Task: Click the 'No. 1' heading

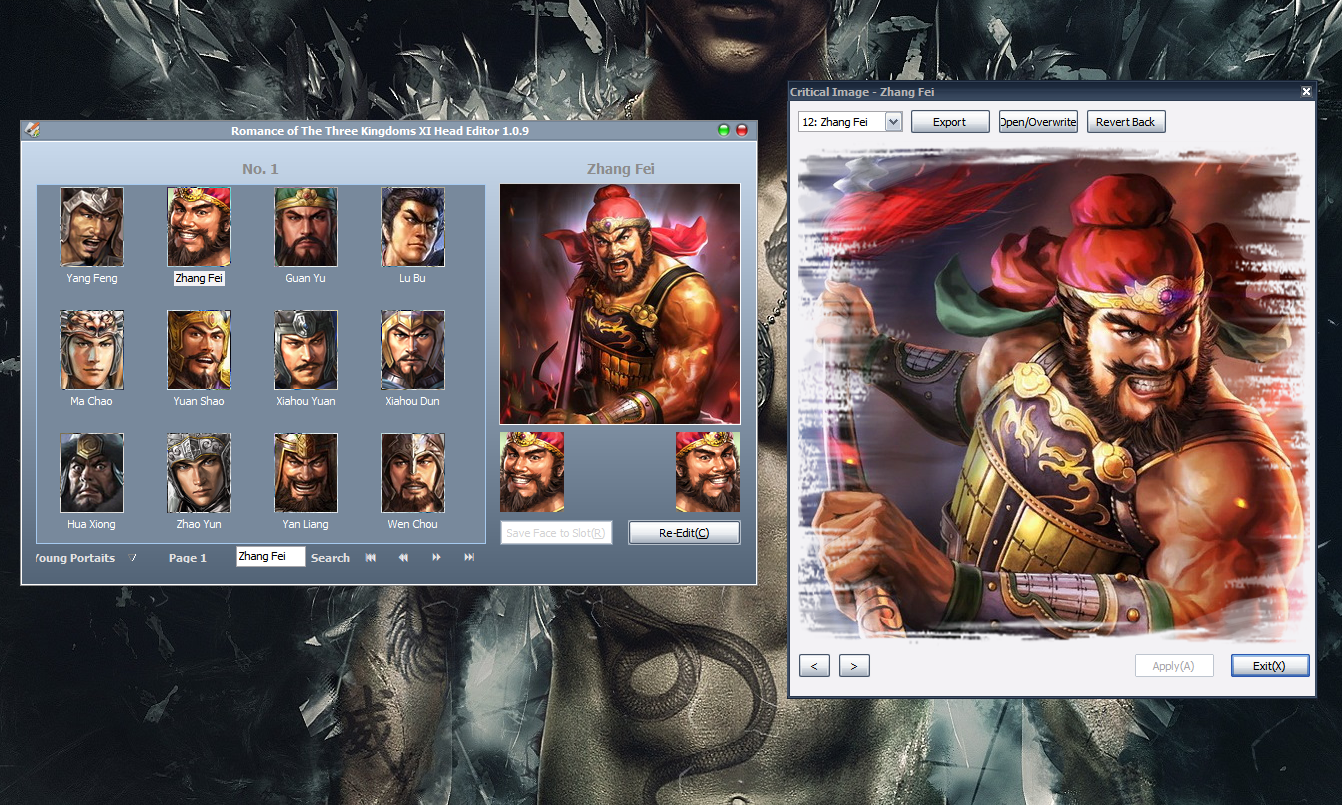Action: pos(260,169)
